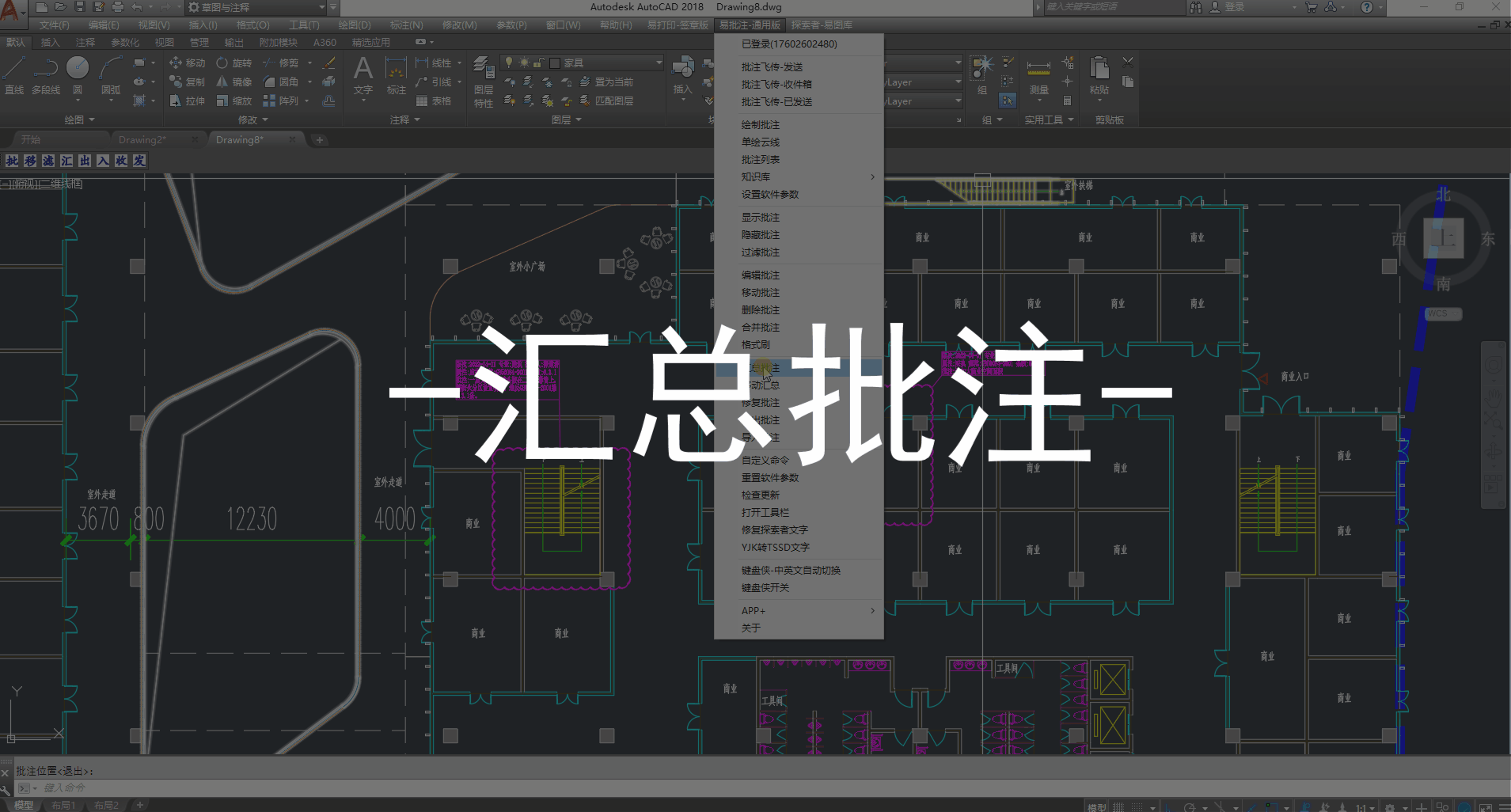Image resolution: width=1511 pixels, height=812 pixels.
Task: Choose the Mirror (镜像) tool
Action: click(234, 82)
